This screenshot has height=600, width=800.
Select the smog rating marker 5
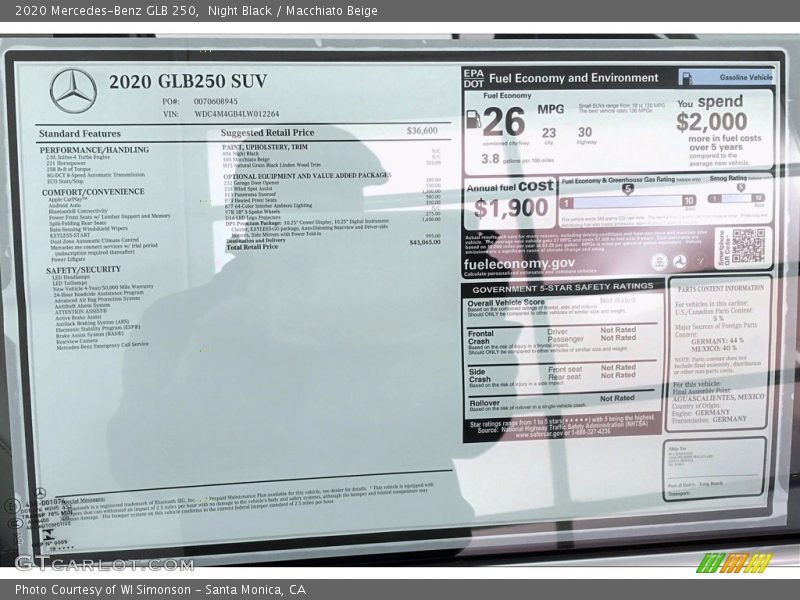coord(740,188)
